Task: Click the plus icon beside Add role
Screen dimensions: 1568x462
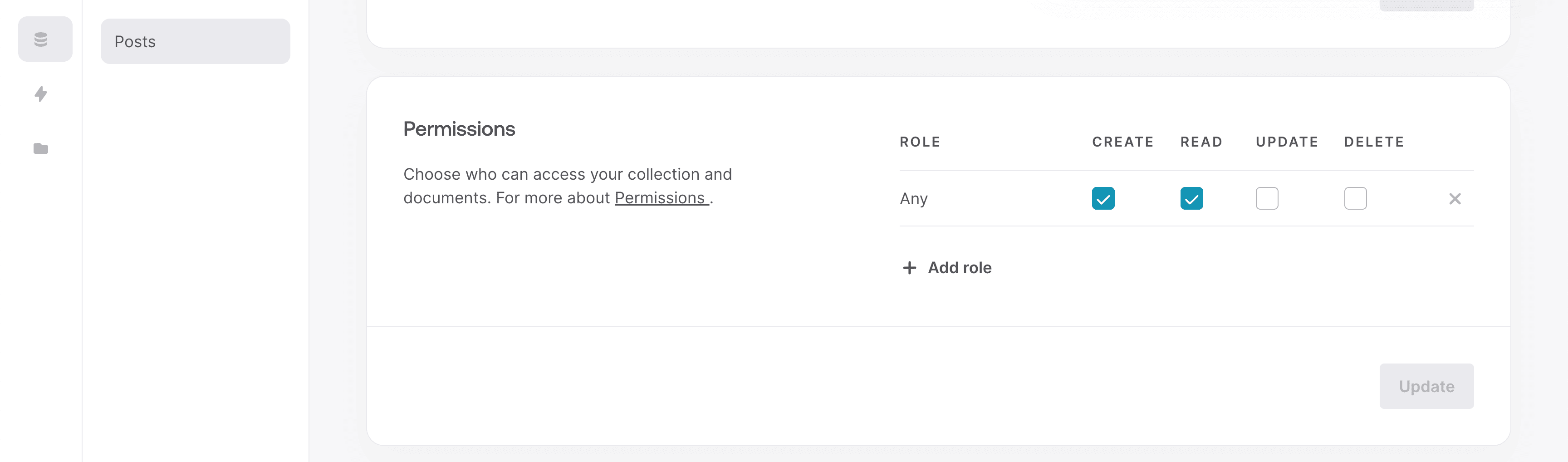Action: pos(909,268)
